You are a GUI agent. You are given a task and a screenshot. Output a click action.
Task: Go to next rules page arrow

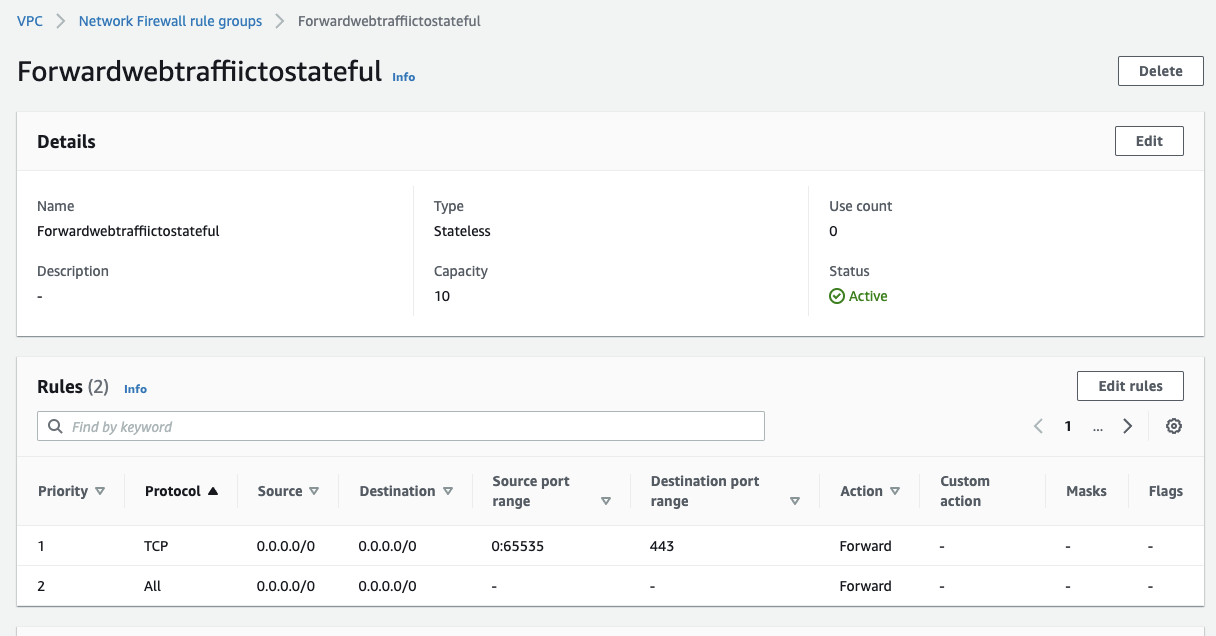[x=1127, y=426]
